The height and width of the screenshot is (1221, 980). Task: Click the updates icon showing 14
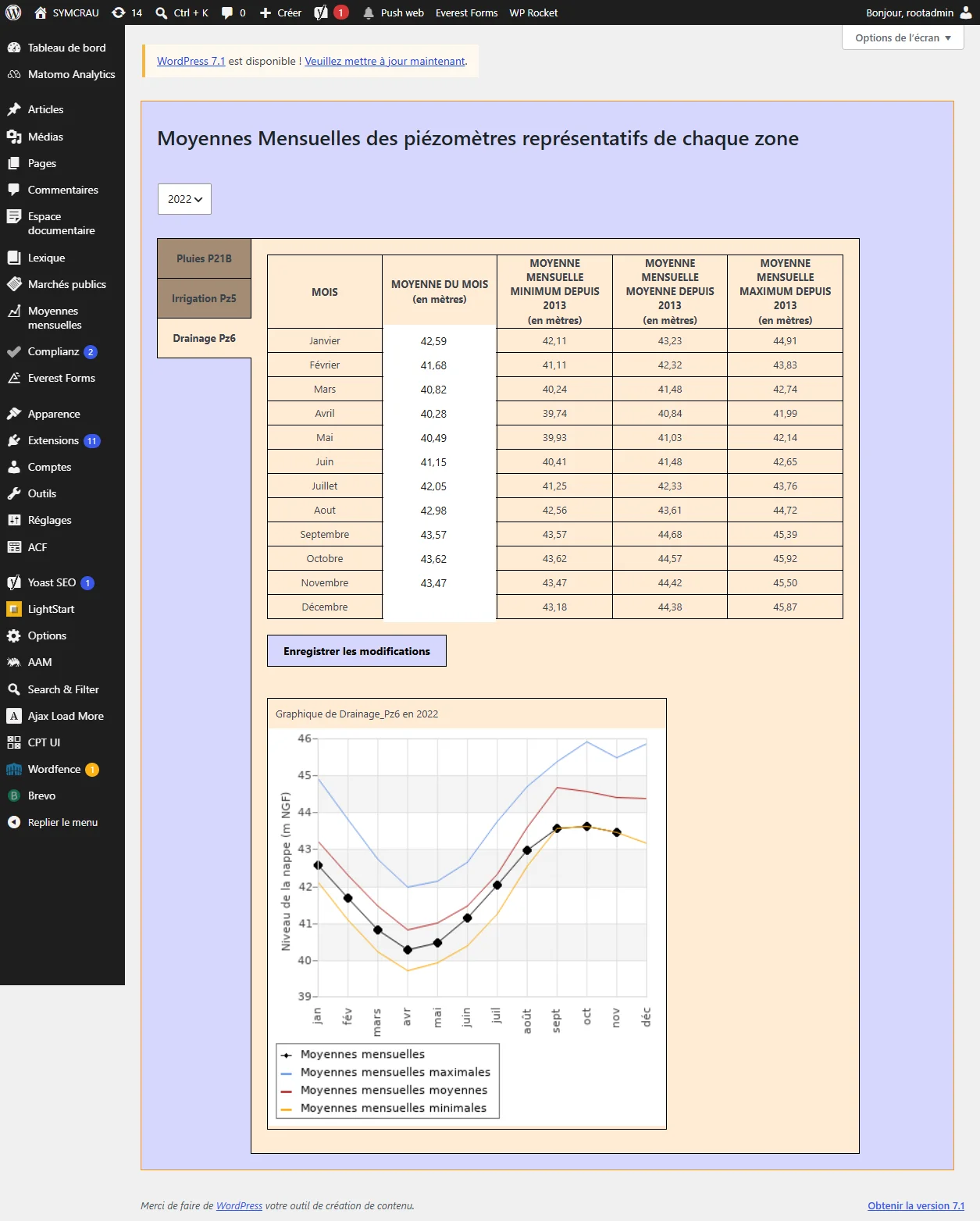click(119, 12)
